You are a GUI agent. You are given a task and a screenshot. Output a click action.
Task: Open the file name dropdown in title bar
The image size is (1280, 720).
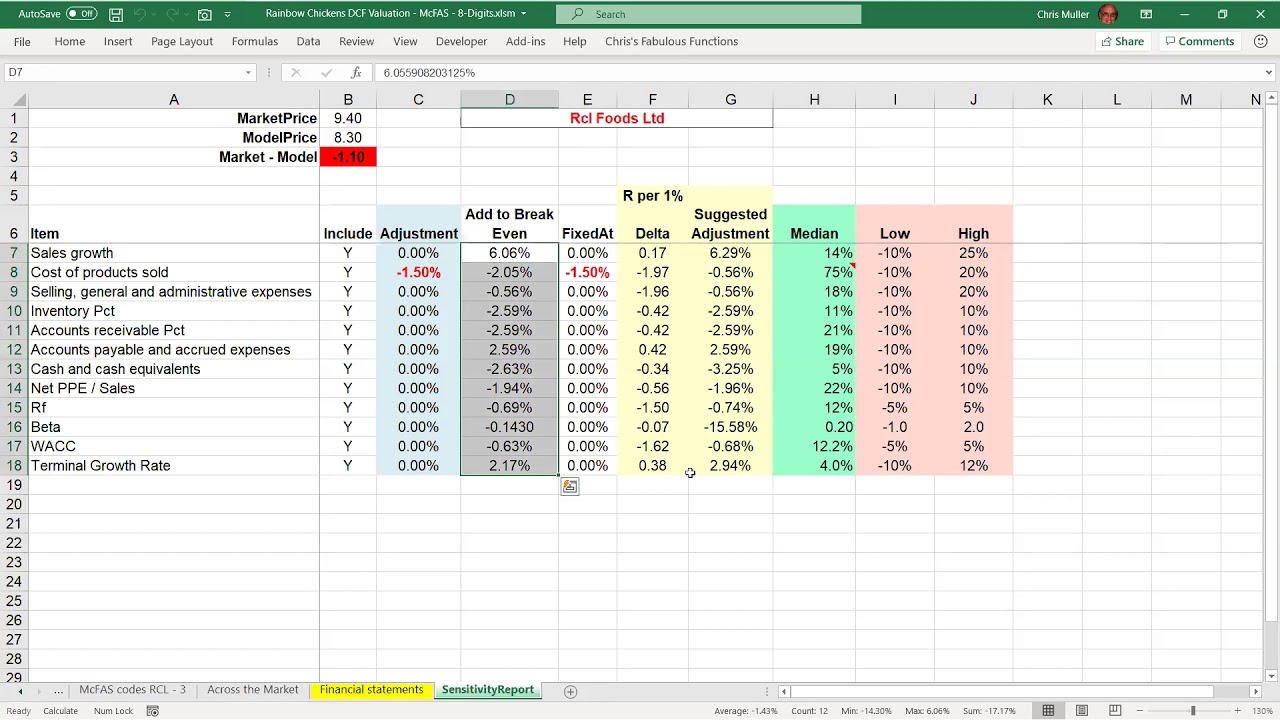(x=523, y=14)
